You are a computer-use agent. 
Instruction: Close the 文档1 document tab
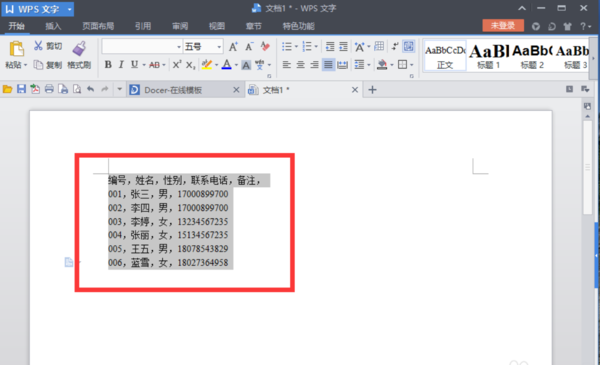(355, 90)
